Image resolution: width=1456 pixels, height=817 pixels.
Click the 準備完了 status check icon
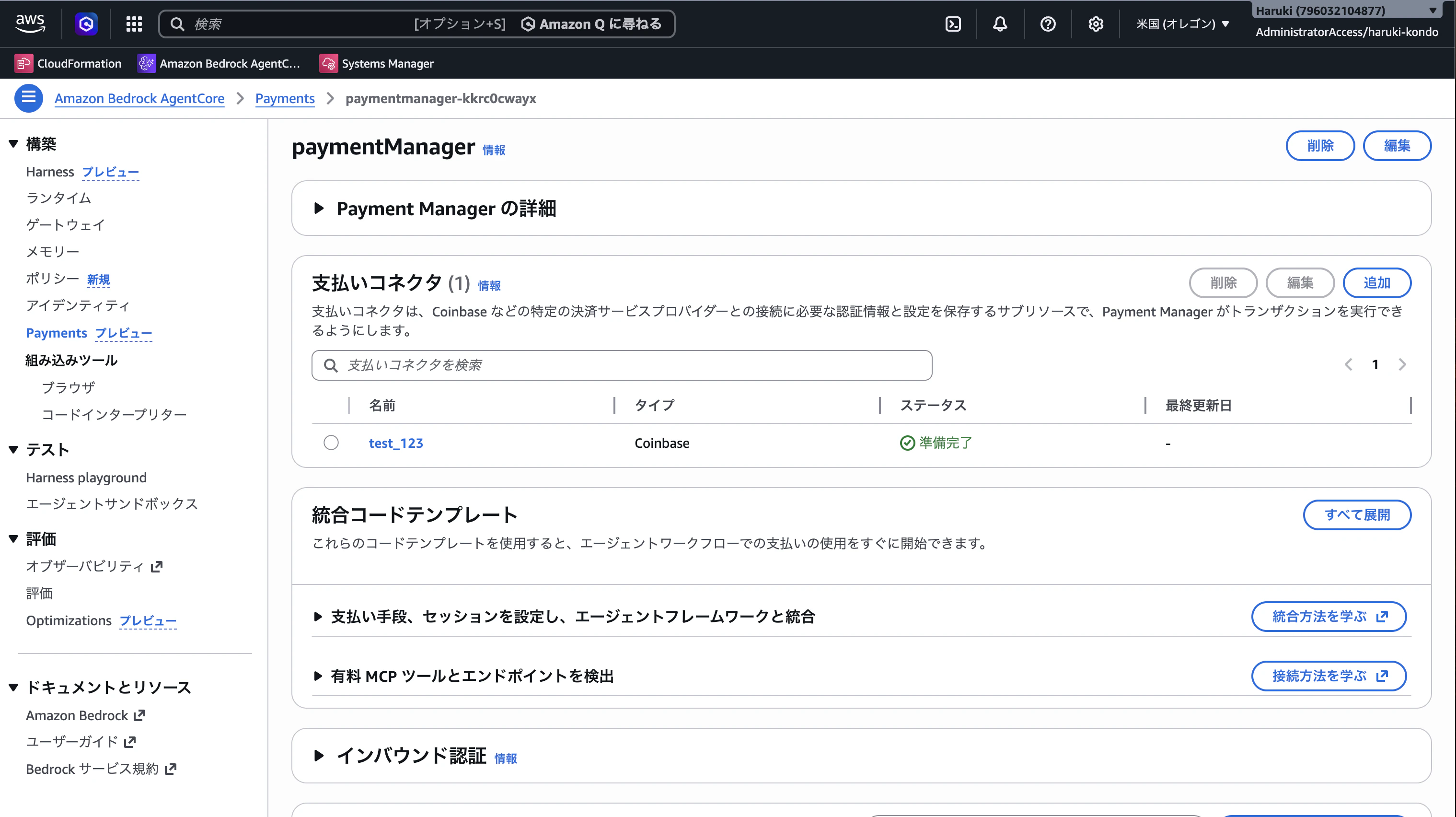907,443
